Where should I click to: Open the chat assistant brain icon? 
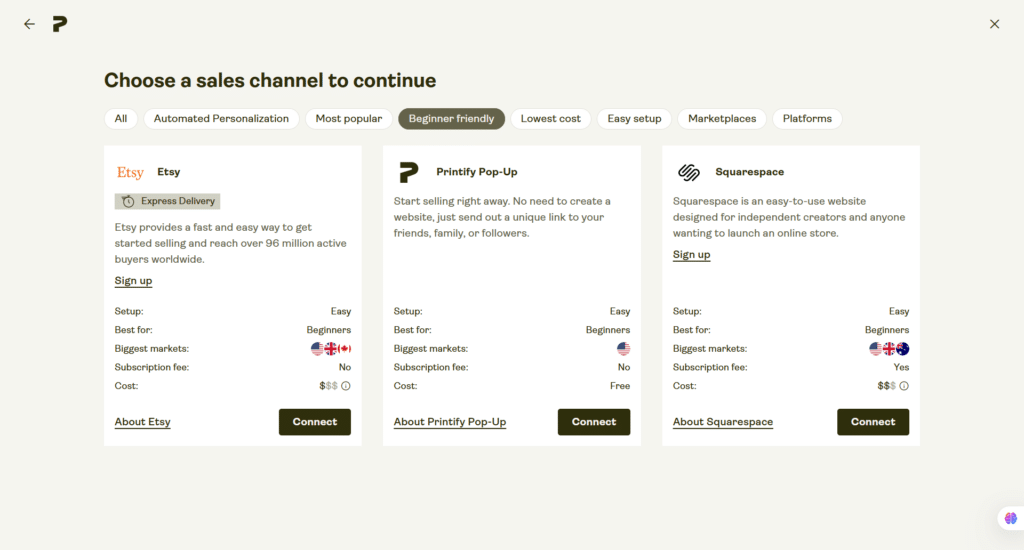point(1010,518)
